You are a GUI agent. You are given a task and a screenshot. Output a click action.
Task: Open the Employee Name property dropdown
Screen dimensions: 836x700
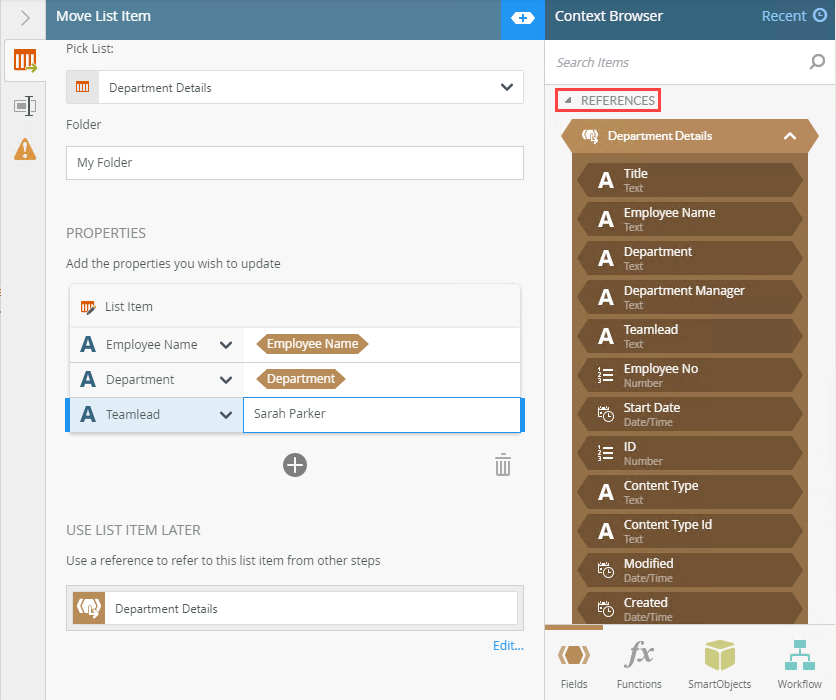[x=225, y=345]
